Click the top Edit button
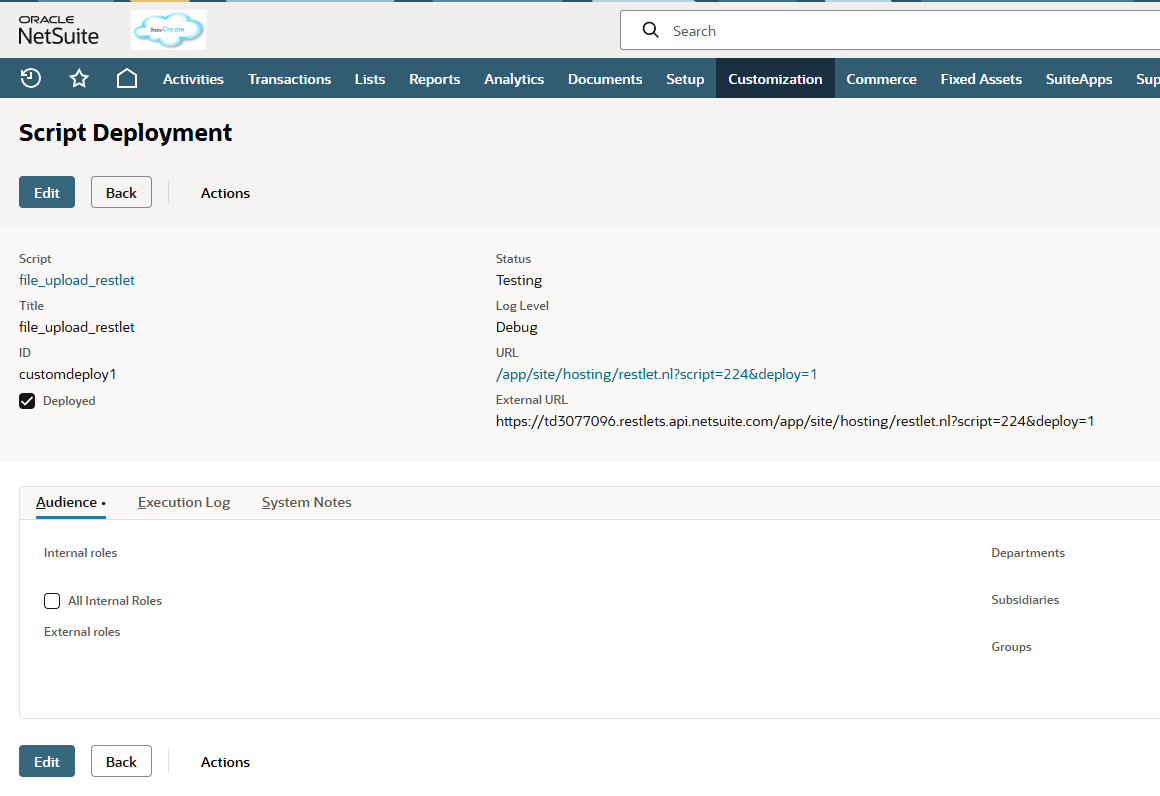Image resolution: width=1160 pixels, height=796 pixels. point(47,193)
